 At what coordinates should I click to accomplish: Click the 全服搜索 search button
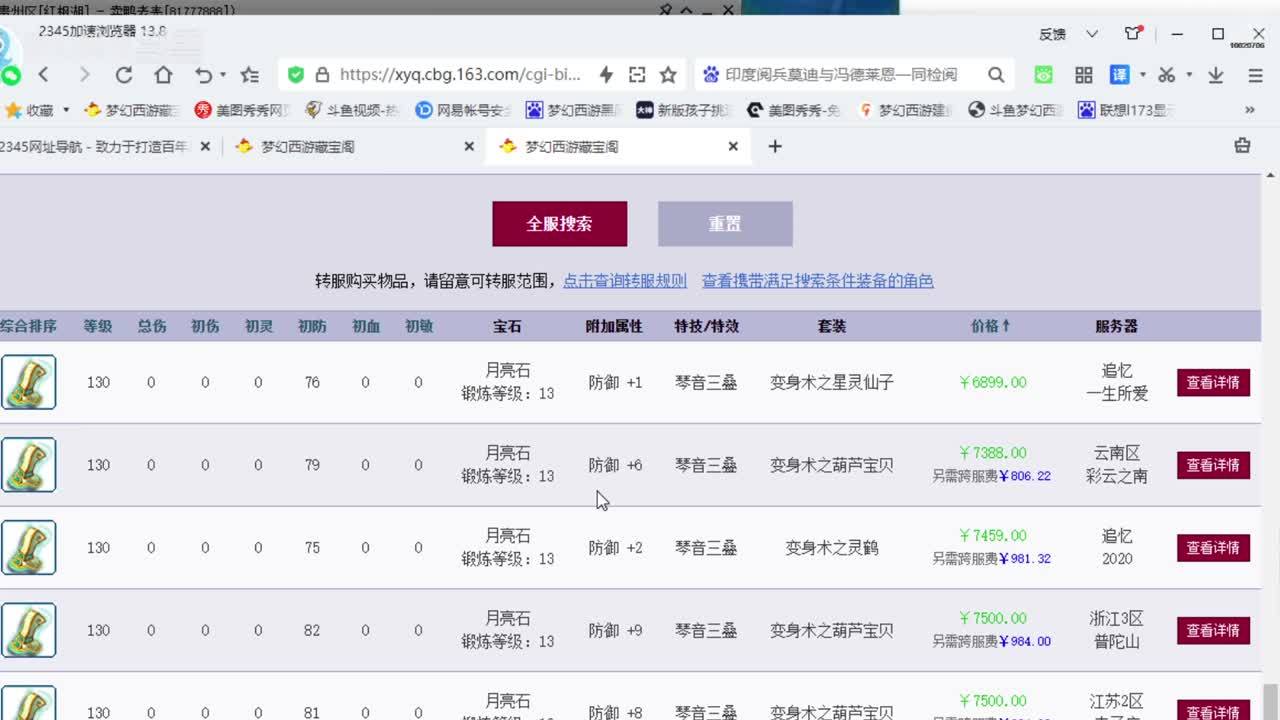pyautogui.click(x=559, y=224)
